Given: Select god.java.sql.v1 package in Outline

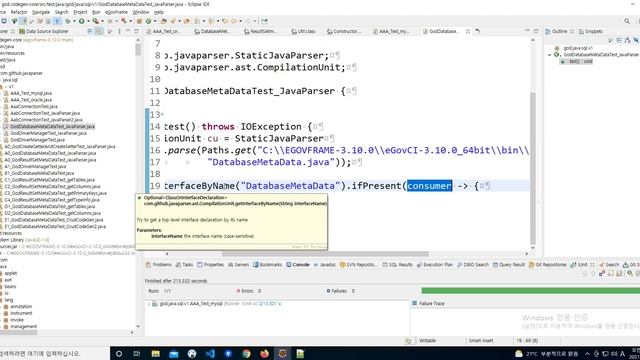Looking at the screenshot, I should (x=578, y=48).
